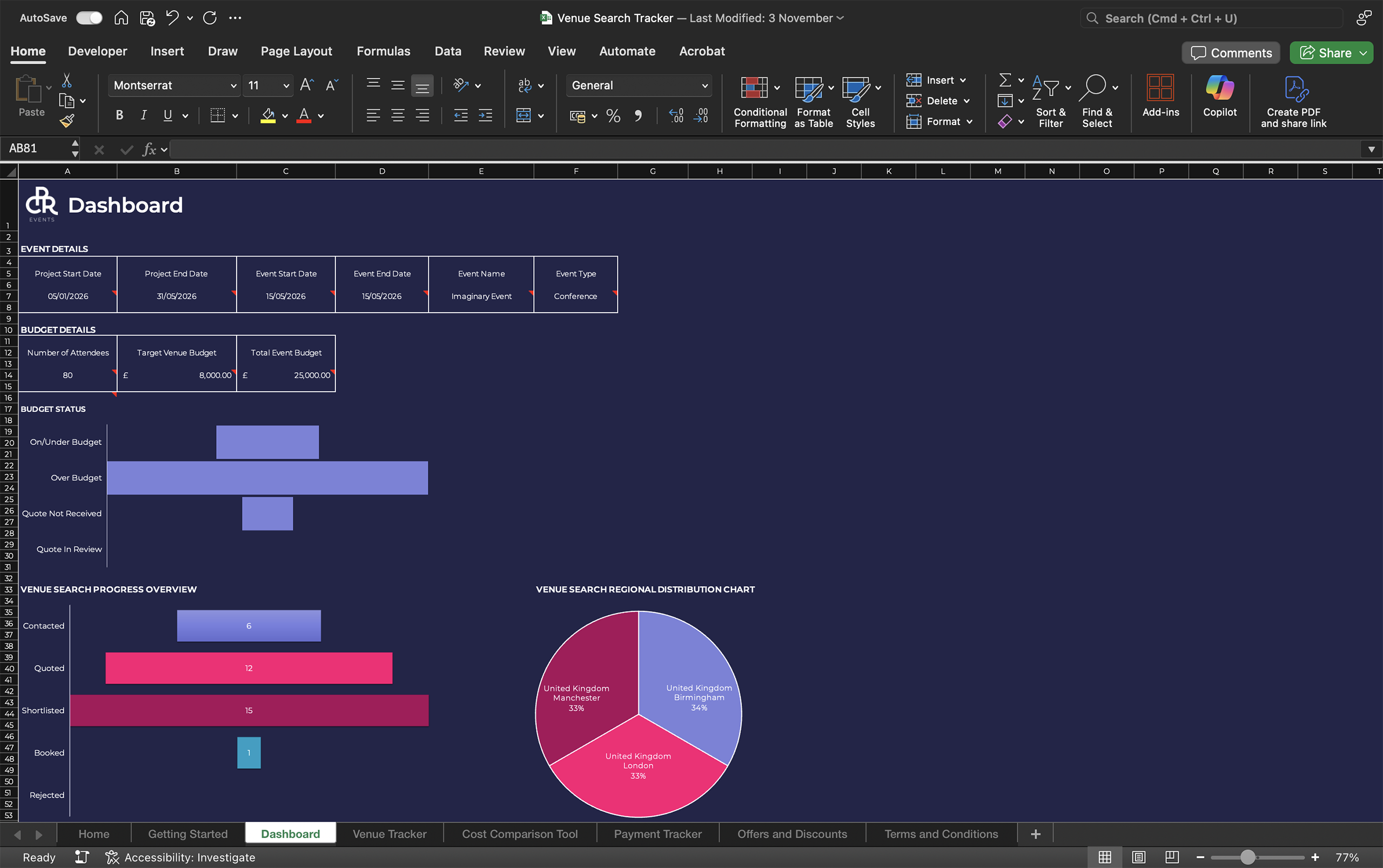The height and width of the screenshot is (868, 1383).
Task: Expand the formula bar with the chevron
Action: pos(1371,149)
